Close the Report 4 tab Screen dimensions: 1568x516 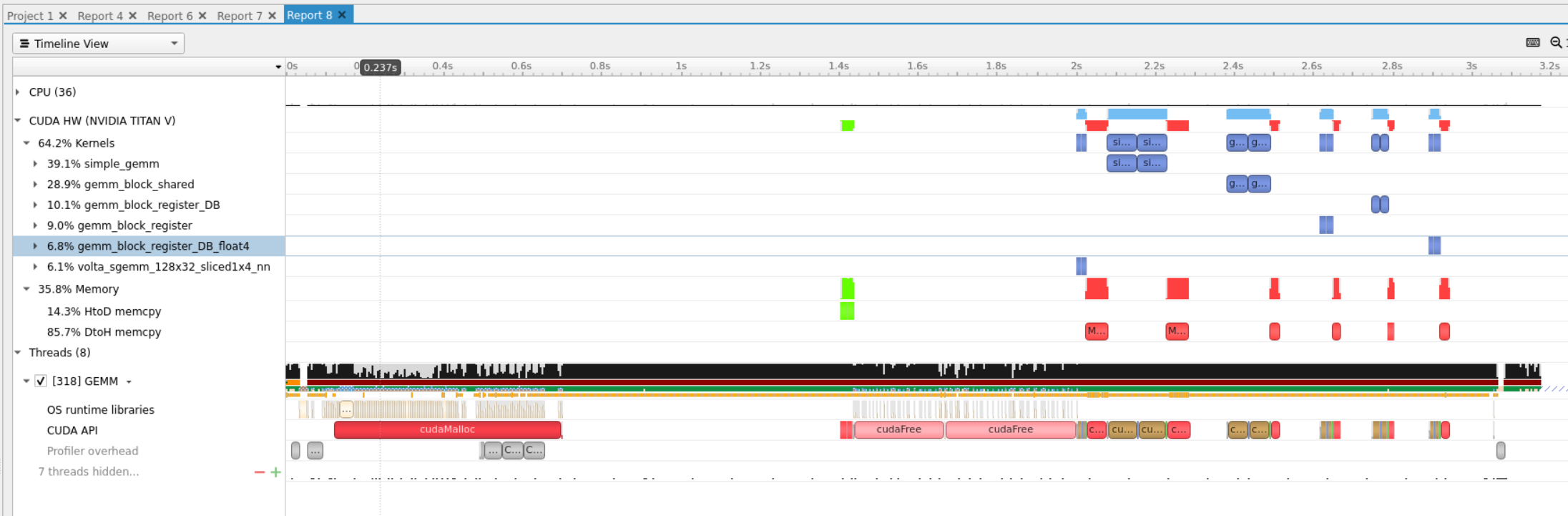(x=132, y=16)
